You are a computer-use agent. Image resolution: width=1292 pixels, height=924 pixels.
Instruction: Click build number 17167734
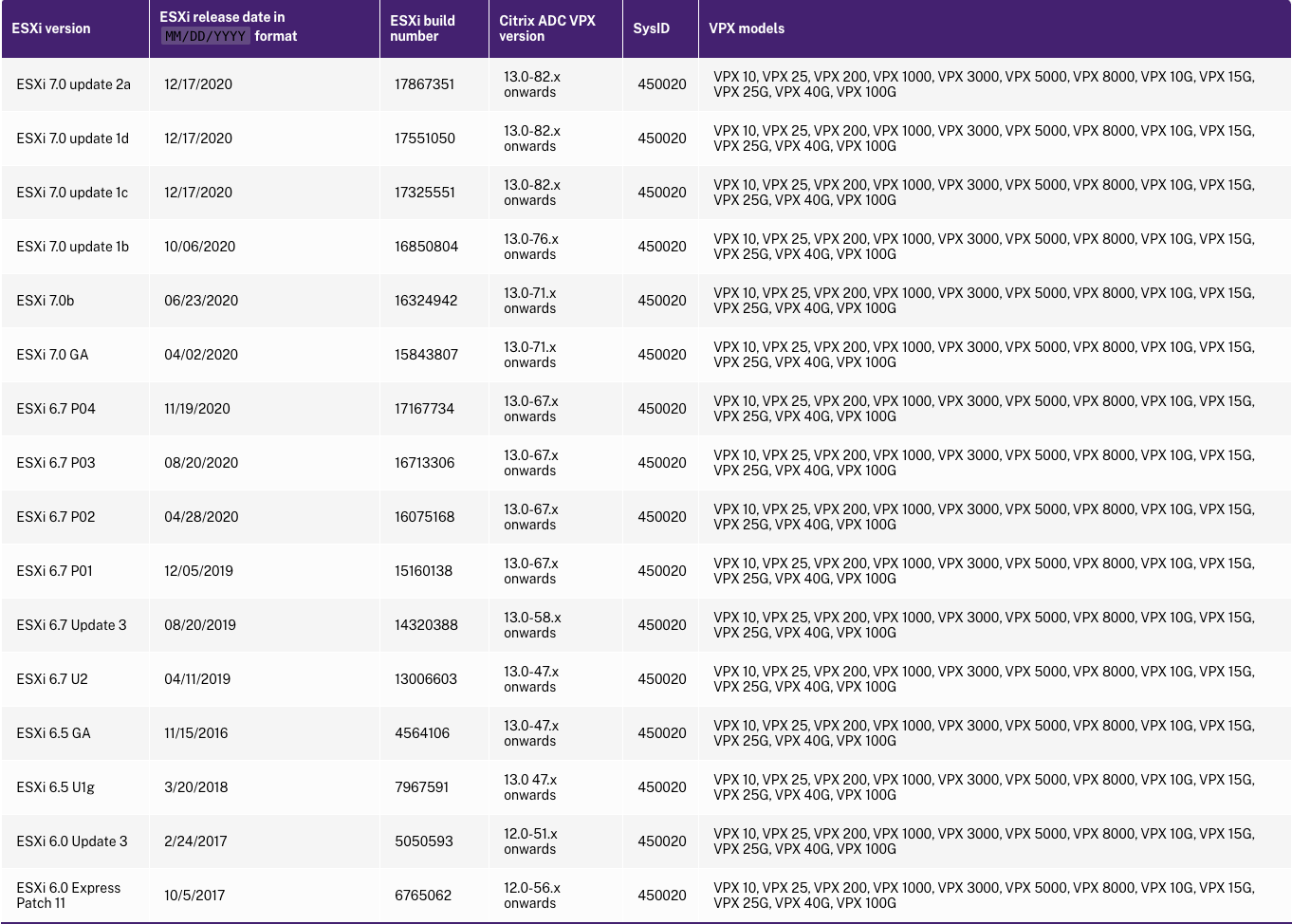click(425, 409)
